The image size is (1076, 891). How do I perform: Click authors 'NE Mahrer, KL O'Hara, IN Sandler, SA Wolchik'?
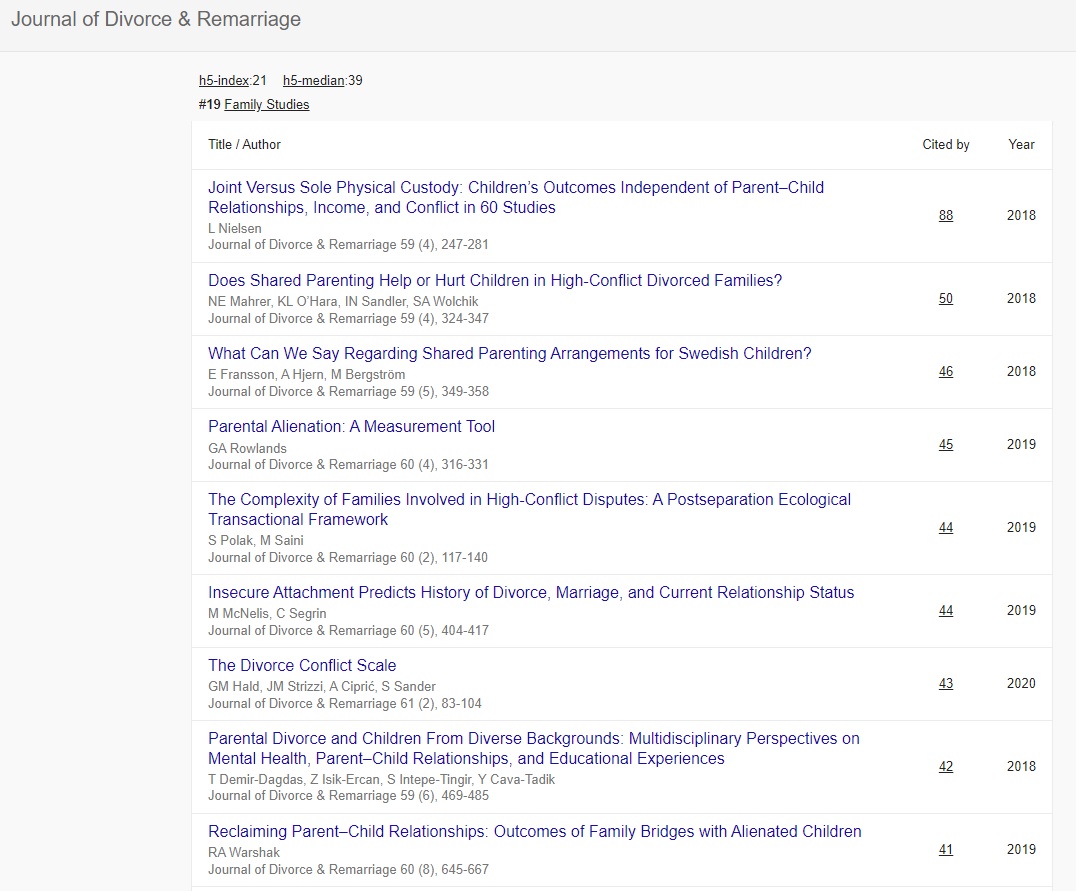point(343,301)
